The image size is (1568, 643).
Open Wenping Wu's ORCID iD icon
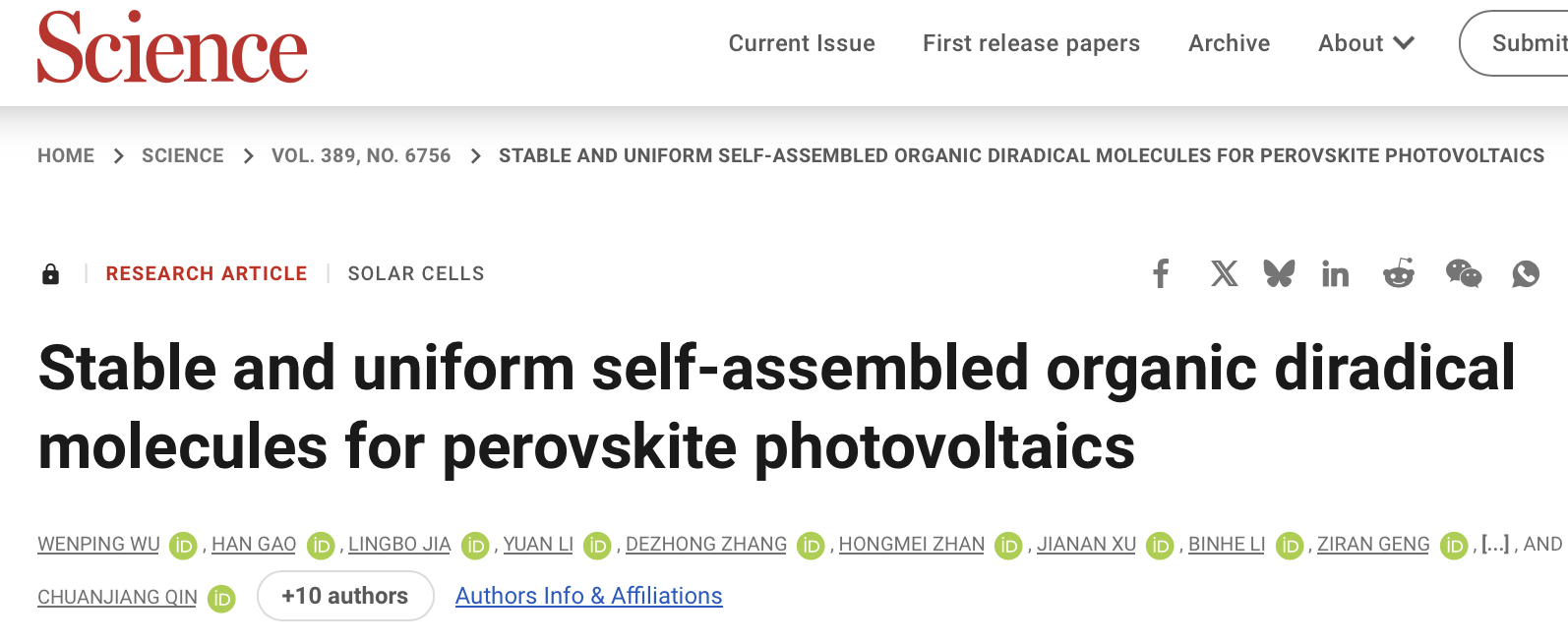pos(183,545)
